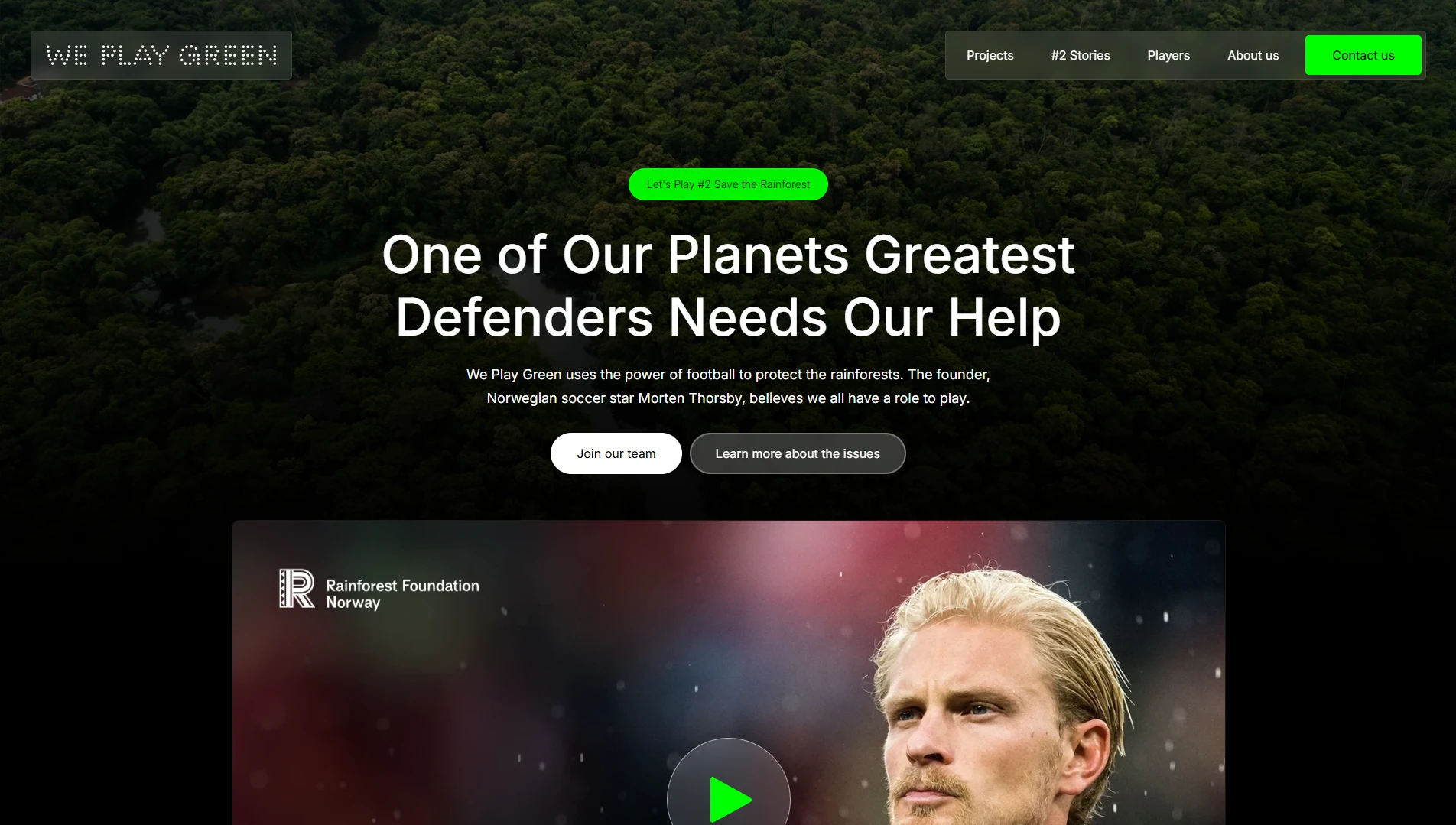Screen dimensions: 1456x825
Task: Click the green Contact us button
Action: point(1363,55)
